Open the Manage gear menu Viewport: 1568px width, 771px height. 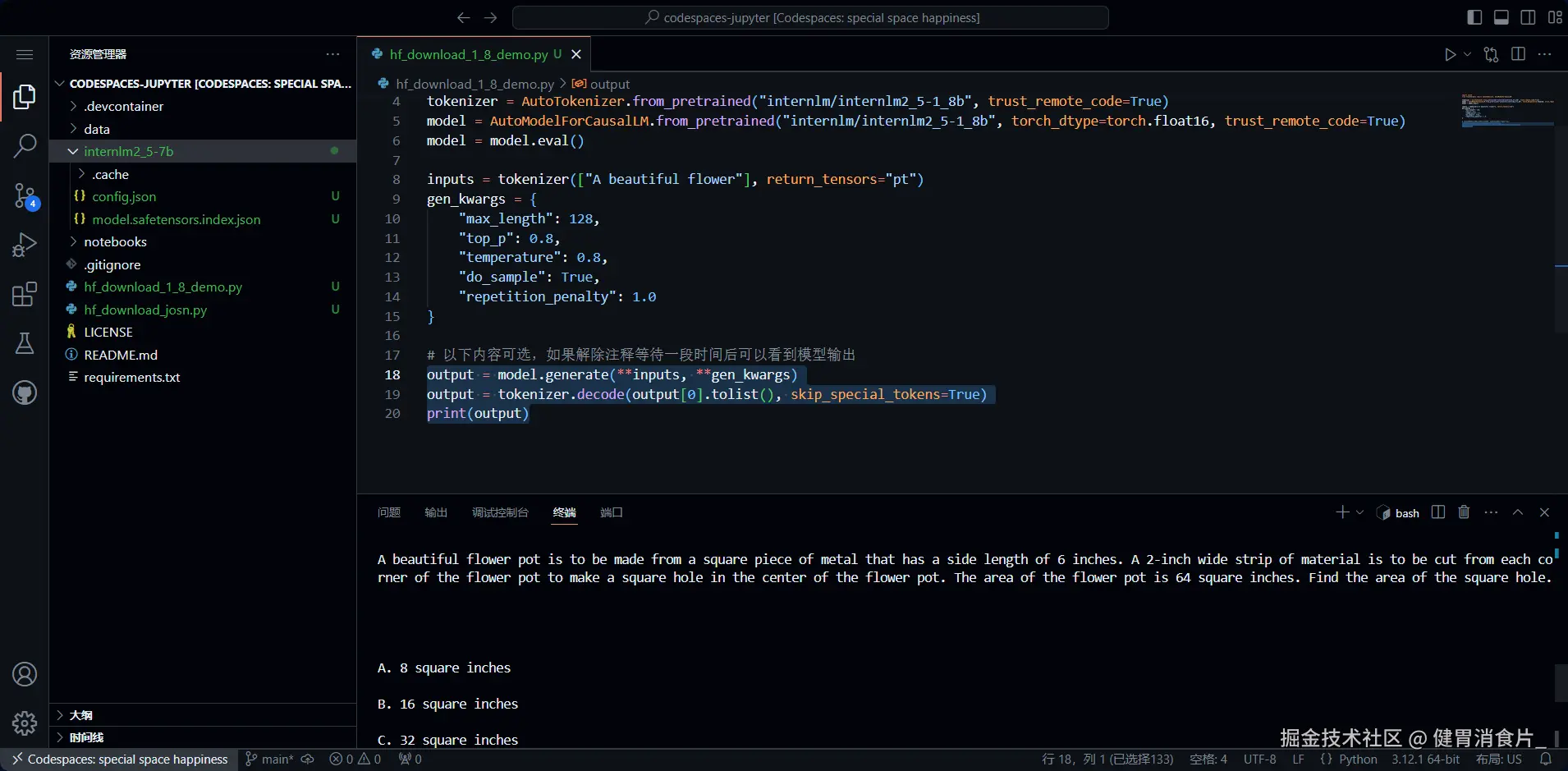[25, 723]
